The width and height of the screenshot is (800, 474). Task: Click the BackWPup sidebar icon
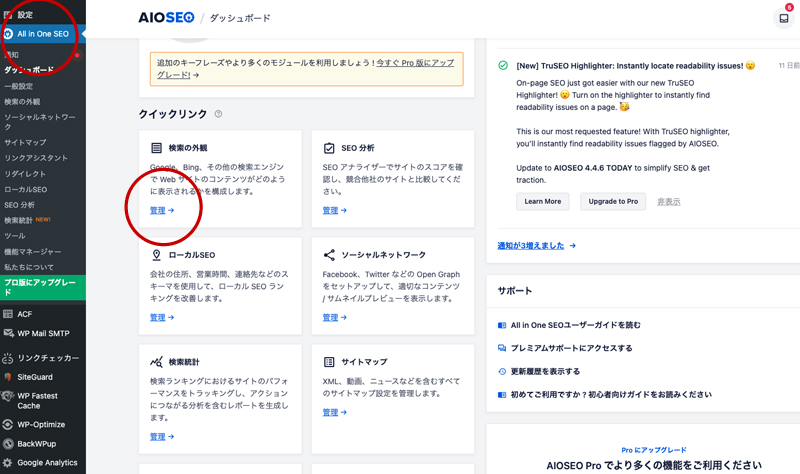click(8, 444)
